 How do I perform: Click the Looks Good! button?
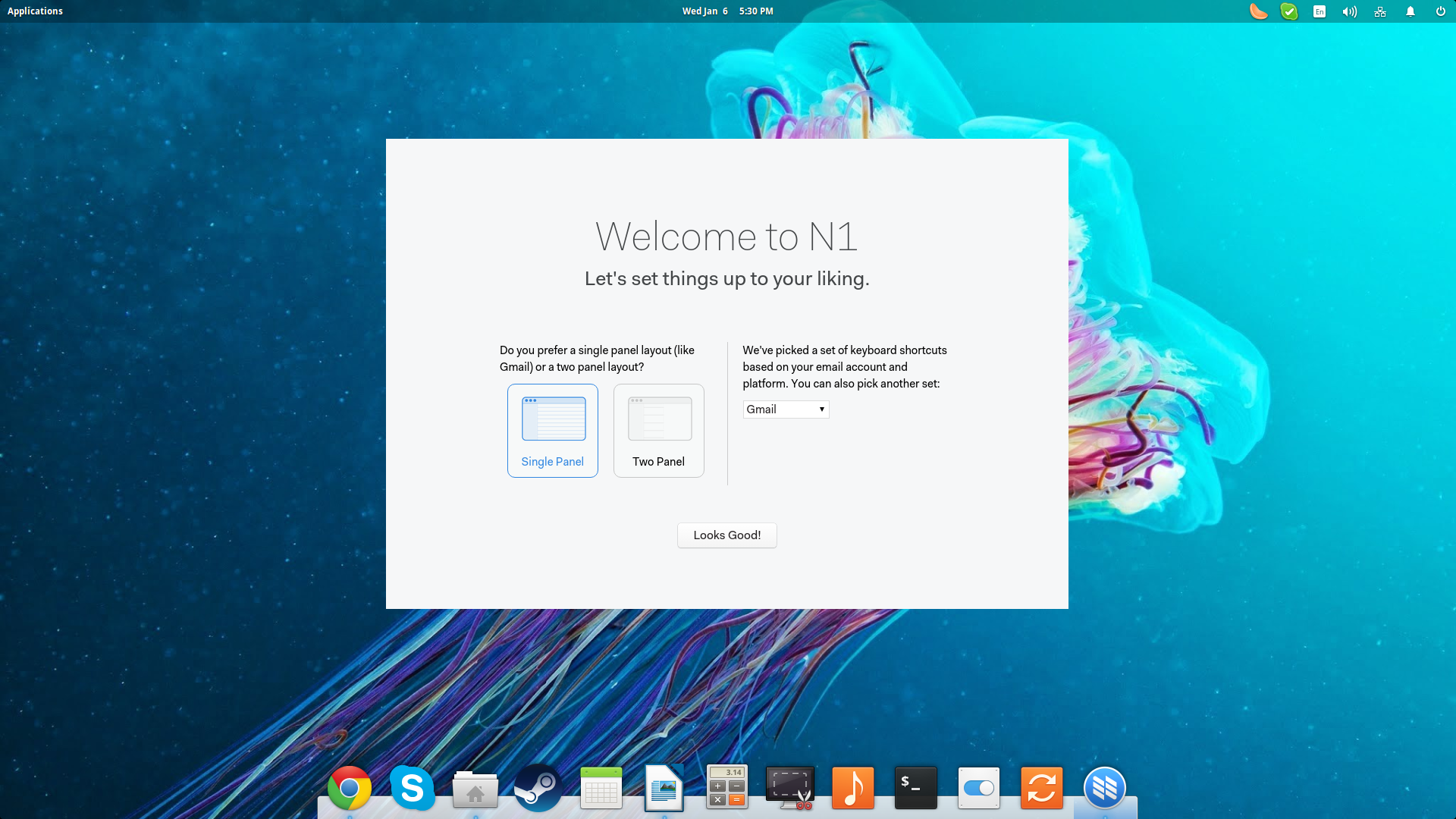pos(726,535)
